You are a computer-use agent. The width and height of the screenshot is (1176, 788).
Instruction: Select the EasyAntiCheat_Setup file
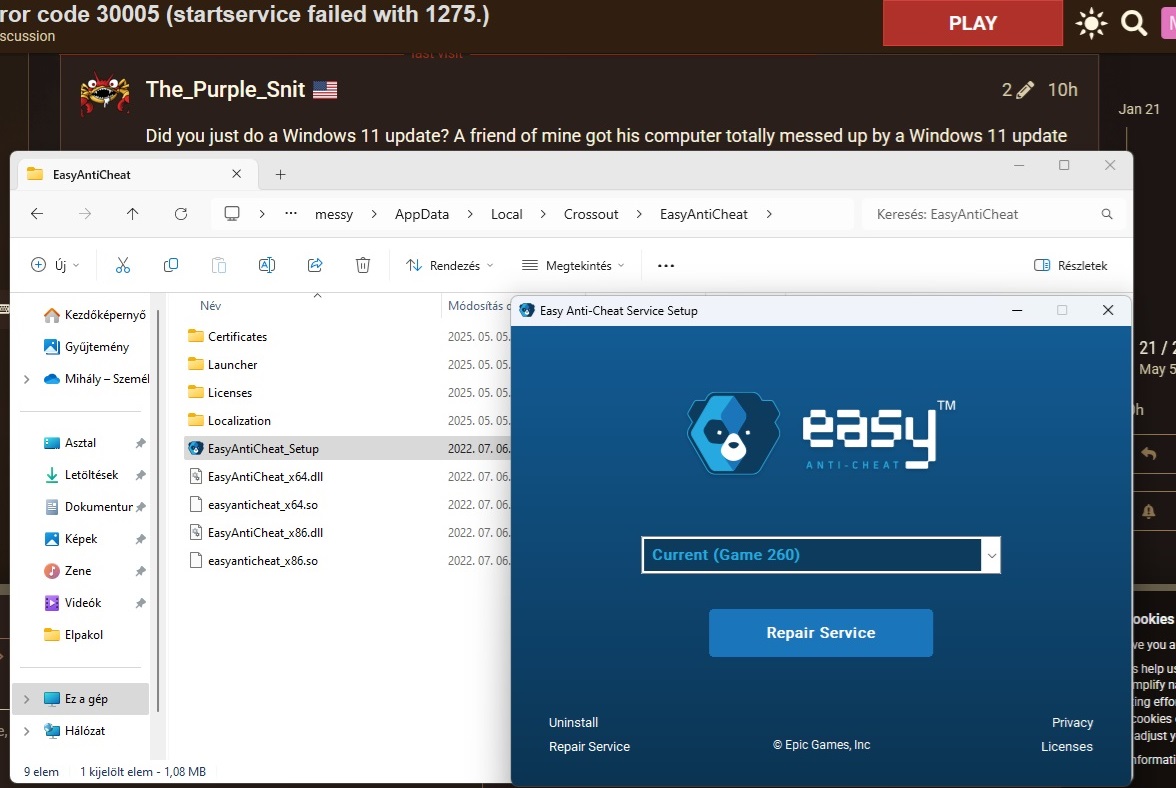[263, 448]
